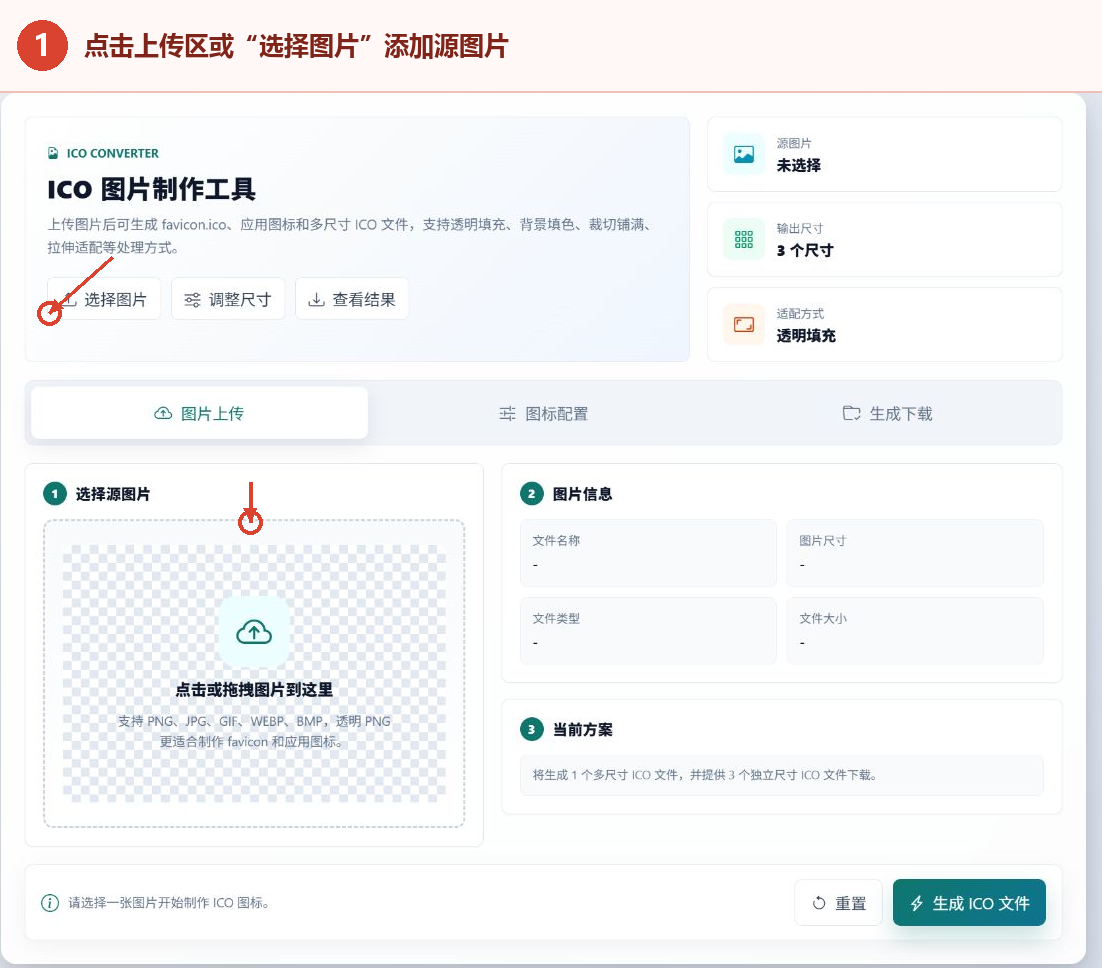1102x968 pixels.
Task: Click the 重置 button
Action: (x=838, y=903)
